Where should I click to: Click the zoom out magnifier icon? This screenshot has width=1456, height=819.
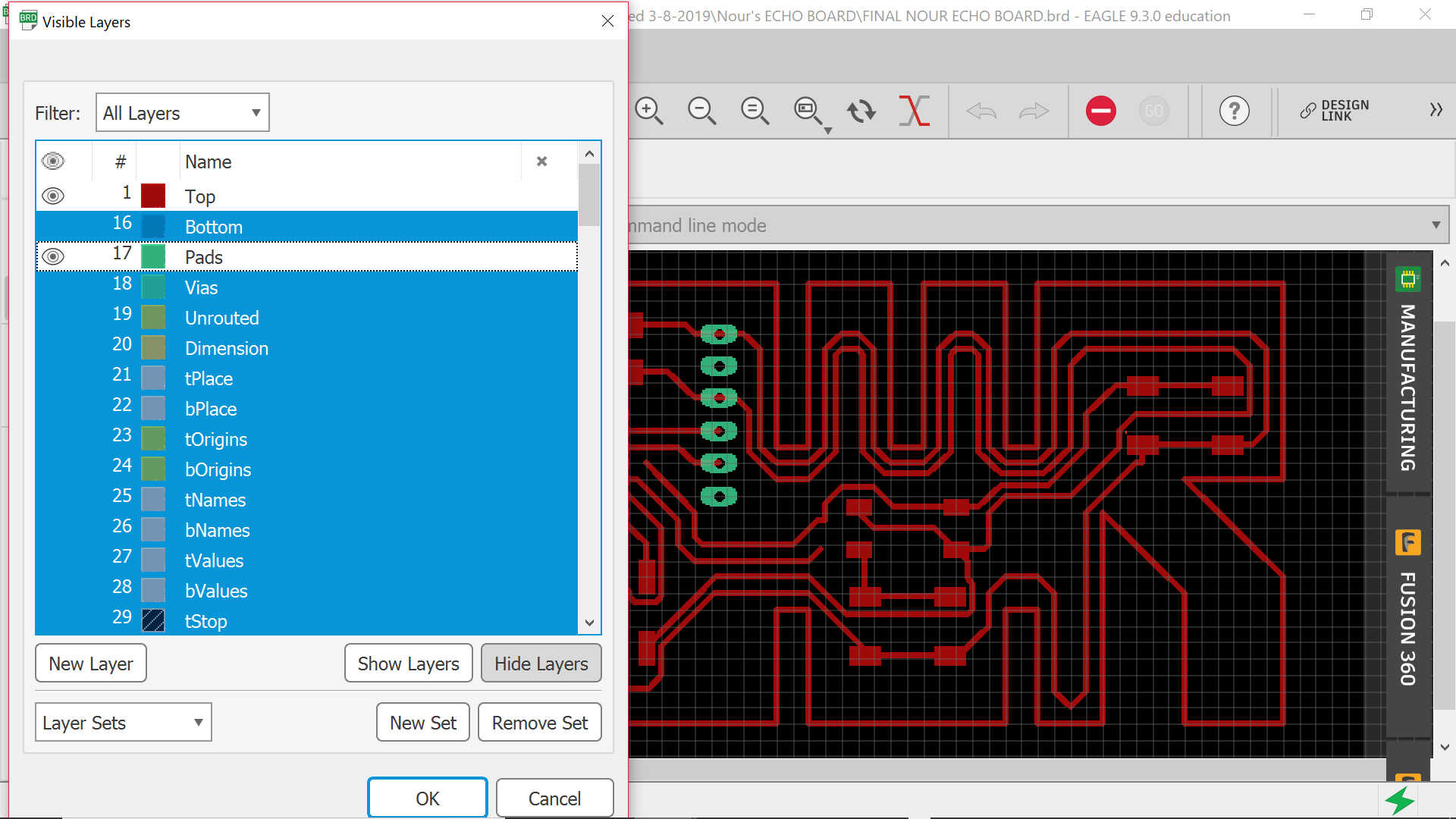701,111
